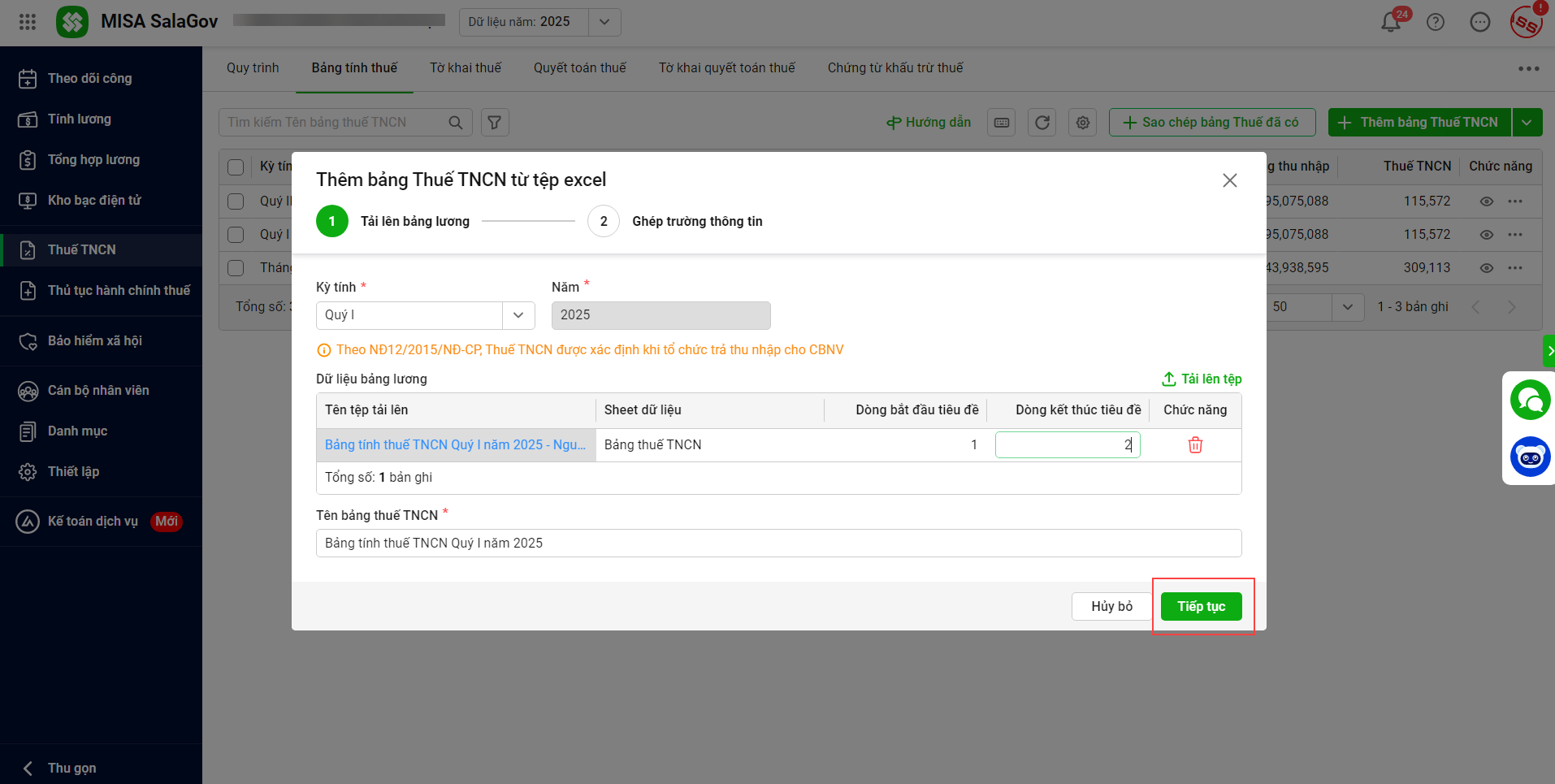Expand the Thêm bảng Thuế TNCN arrow
This screenshot has width=1555, height=784.
coord(1527,123)
